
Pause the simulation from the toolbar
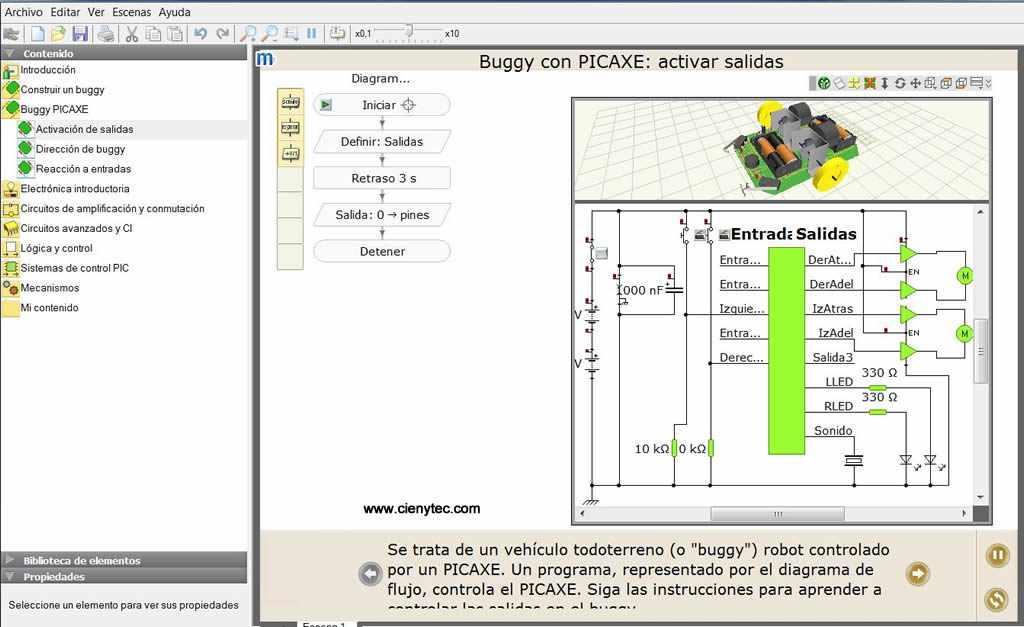tap(311, 33)
